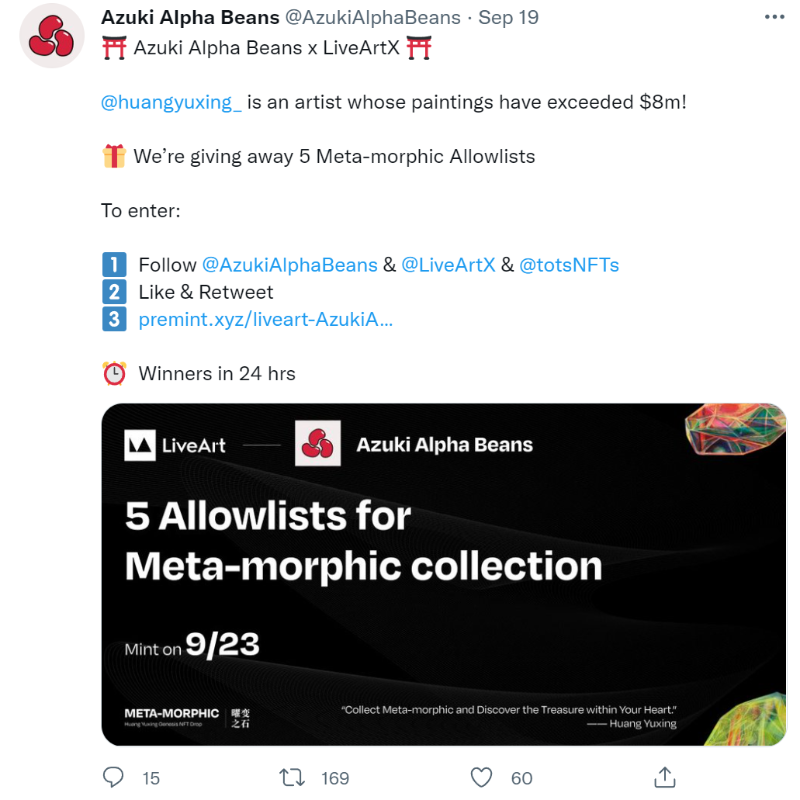The image size is (800, 800).
Task: Open the @AzukiAlphaBeans mention in step one
Action: [290, 265]
